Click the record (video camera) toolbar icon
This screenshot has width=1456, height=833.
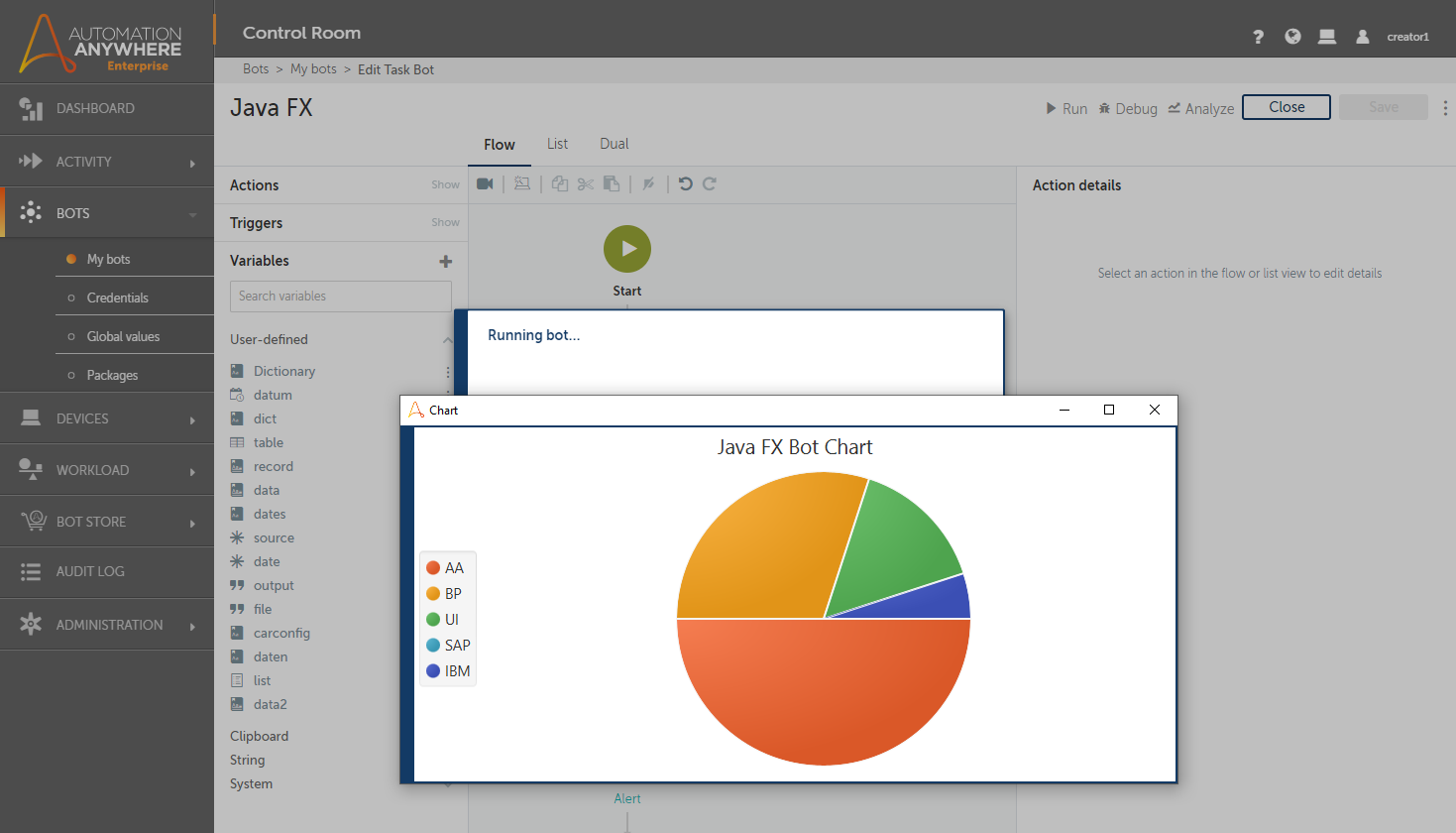[485, 183]
